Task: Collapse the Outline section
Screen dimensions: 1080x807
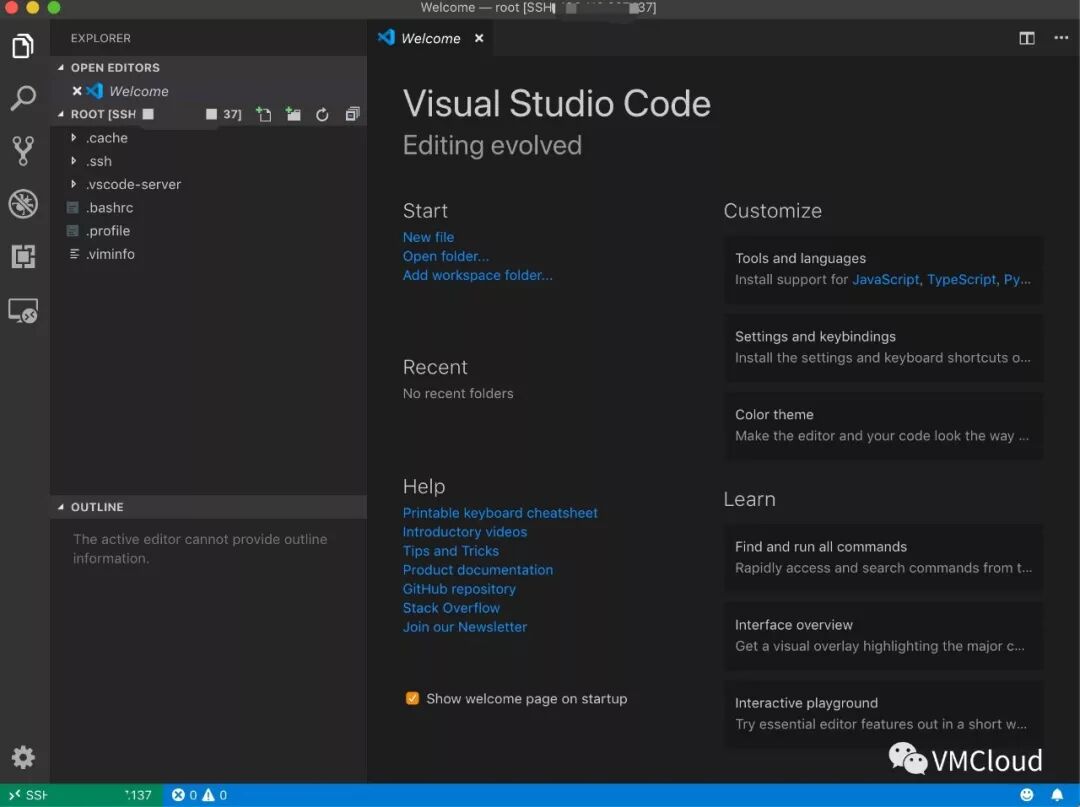Action: click(61, 507)
